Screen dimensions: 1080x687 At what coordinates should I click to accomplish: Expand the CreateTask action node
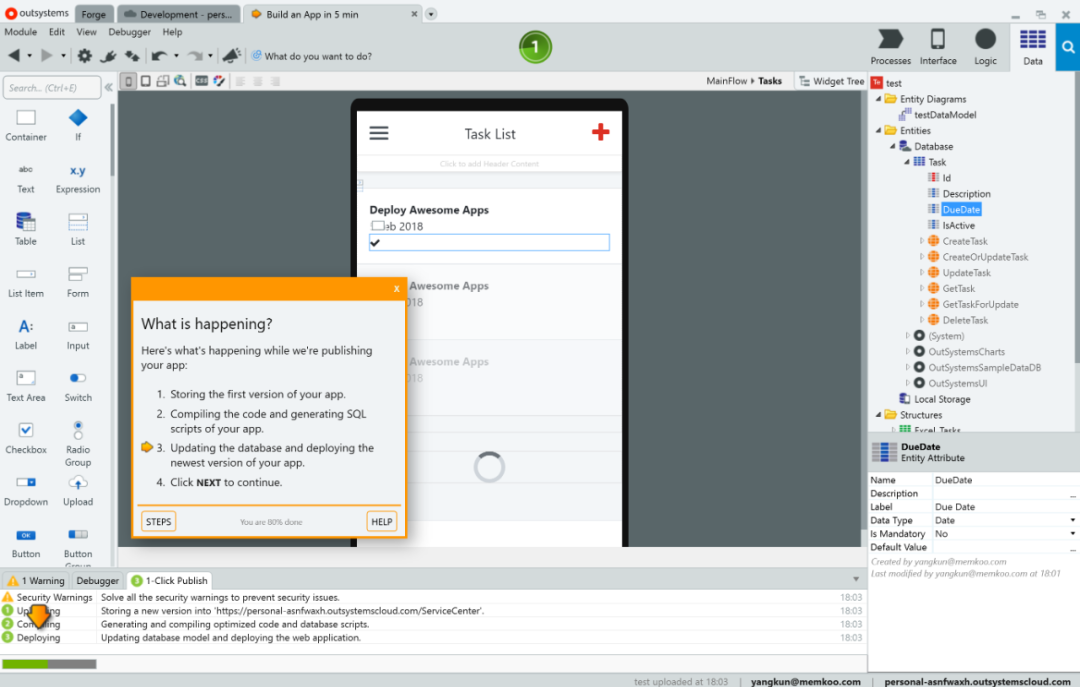click(922, 241)
